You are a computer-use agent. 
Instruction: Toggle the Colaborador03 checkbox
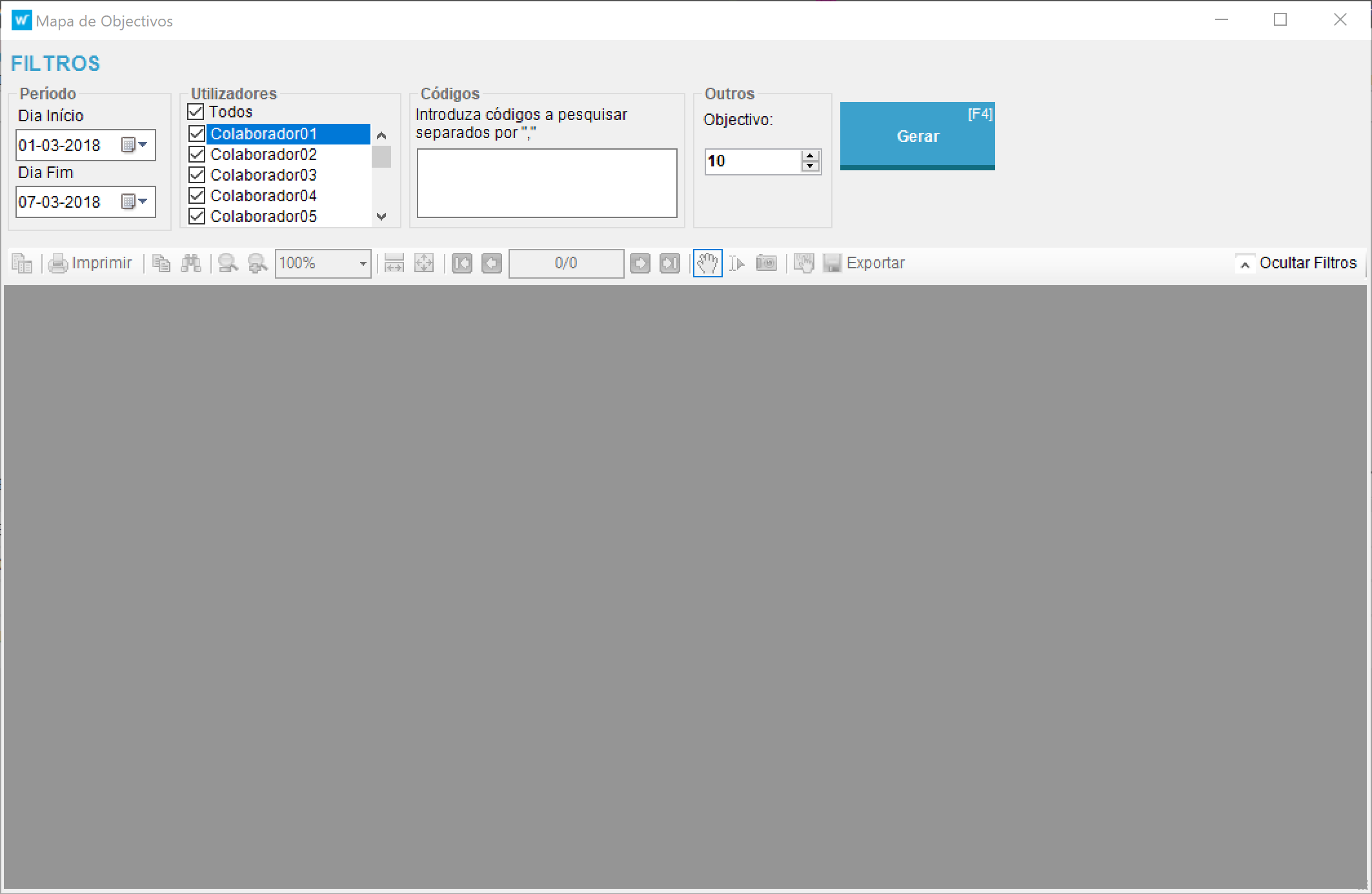click(197, 175)
